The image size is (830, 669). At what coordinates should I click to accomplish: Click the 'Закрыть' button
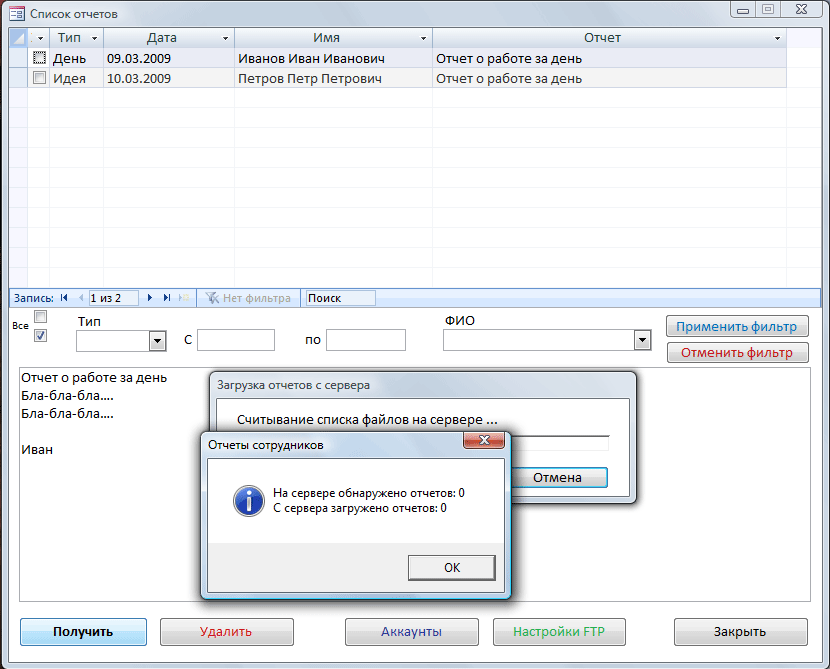(741, 632)
